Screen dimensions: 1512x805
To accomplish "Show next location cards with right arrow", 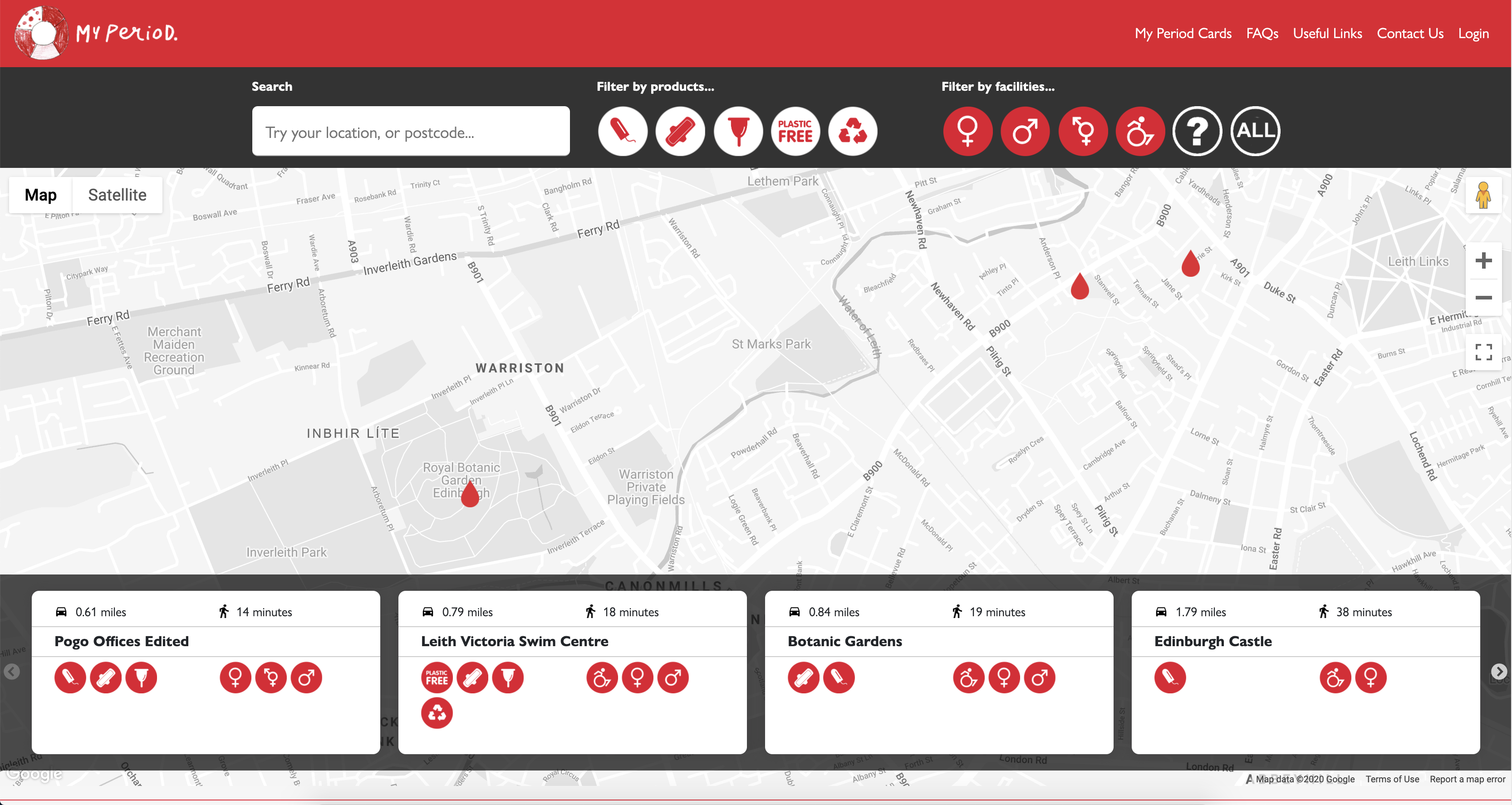I will [x=1499, y=671].
